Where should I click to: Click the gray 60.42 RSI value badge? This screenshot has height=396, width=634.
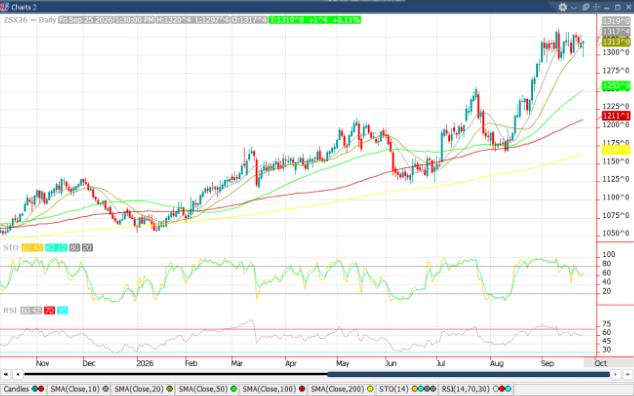coord(31,311)
